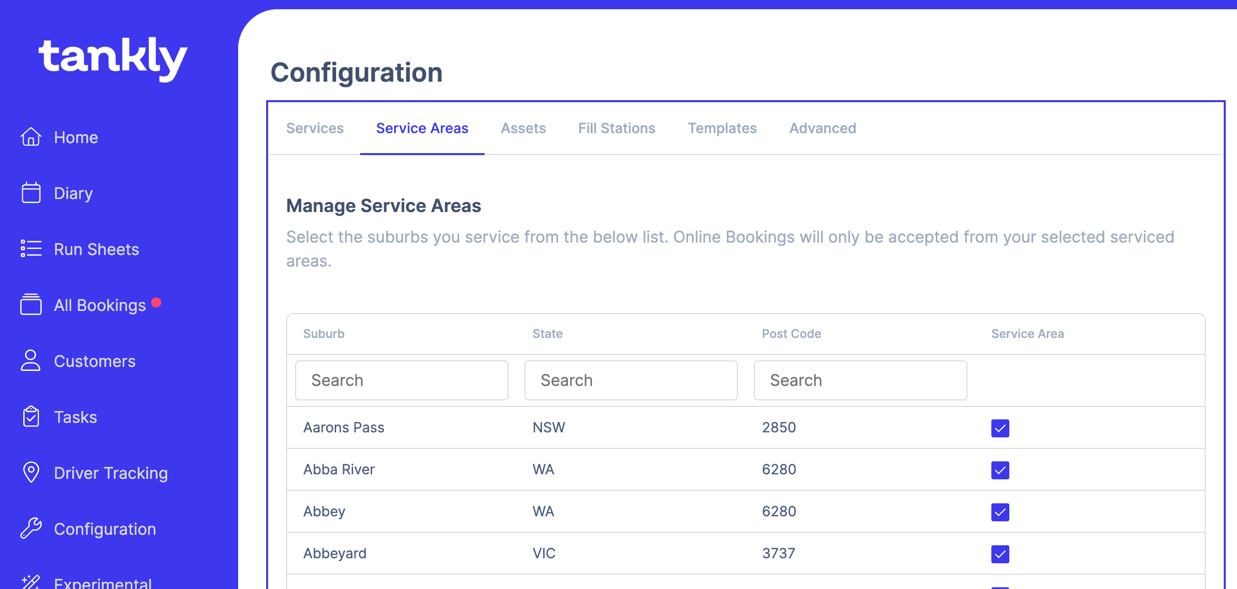Image resolution: width=1237 pixels, height=589 pixels.
Task: Click the All Bookings stack icon
Action: [31, 305]
